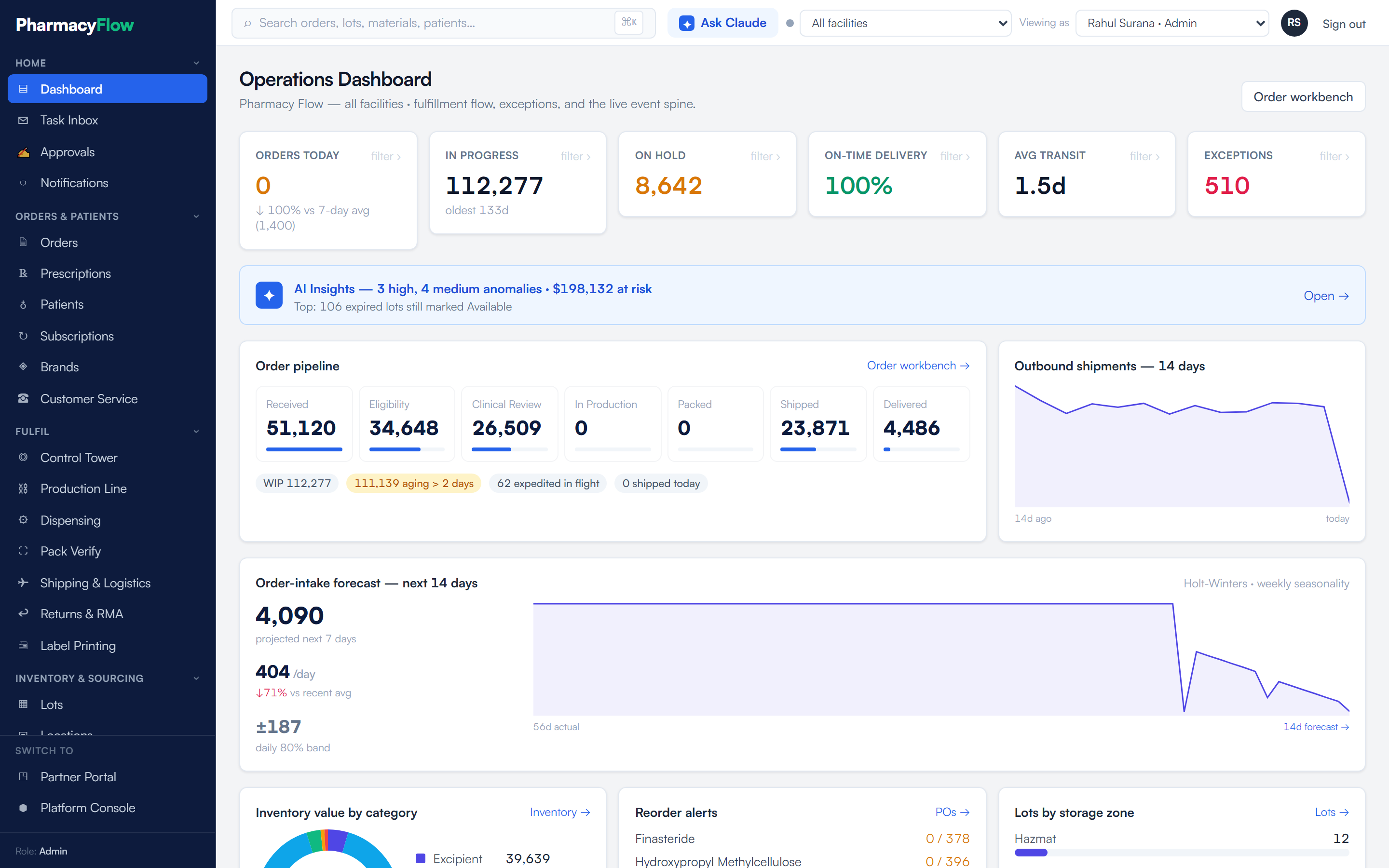The height and width of the screenshot is (868, 1389).
Task: Click Hazmat storage zone progress bar
Action: (x=1181, y=853)
